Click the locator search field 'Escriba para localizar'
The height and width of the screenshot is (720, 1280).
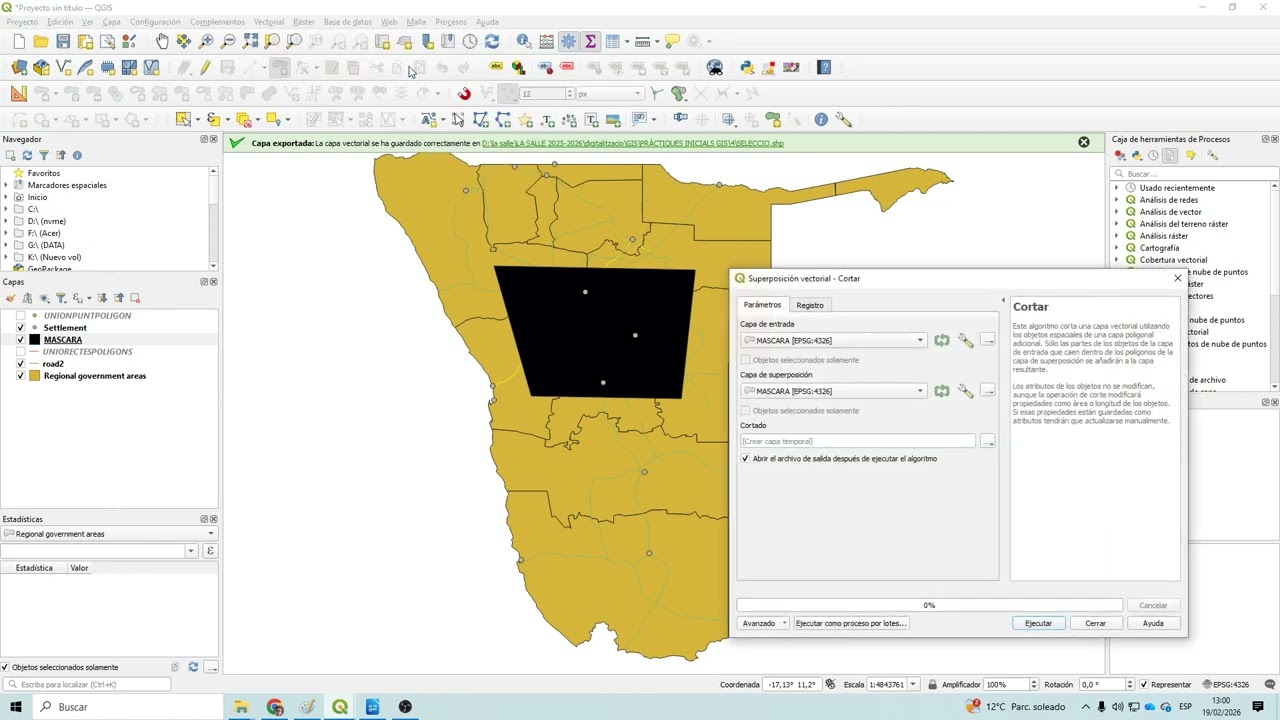tap(86, 685)
